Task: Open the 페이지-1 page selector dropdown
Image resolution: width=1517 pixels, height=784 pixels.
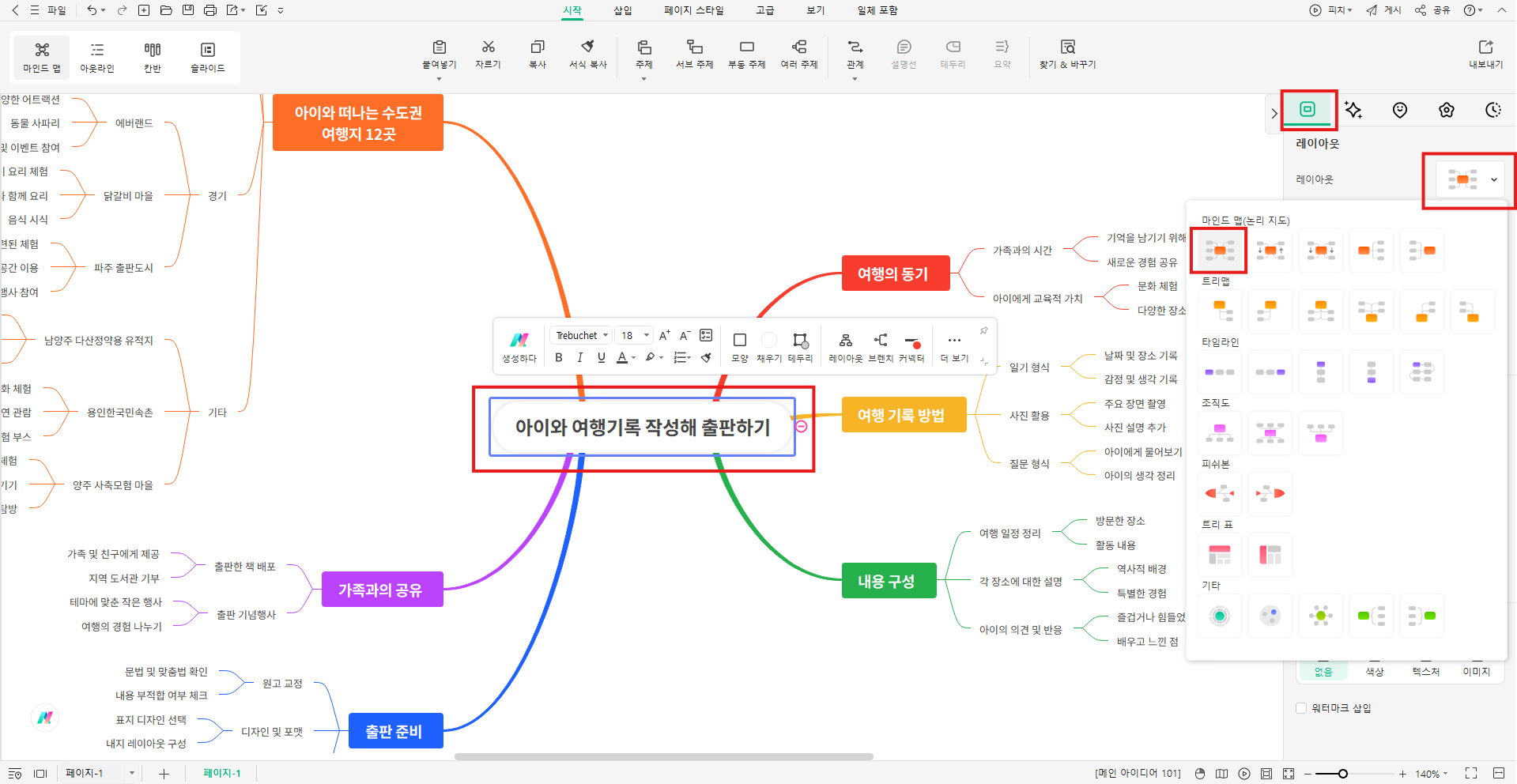Action: click(100, 773)
